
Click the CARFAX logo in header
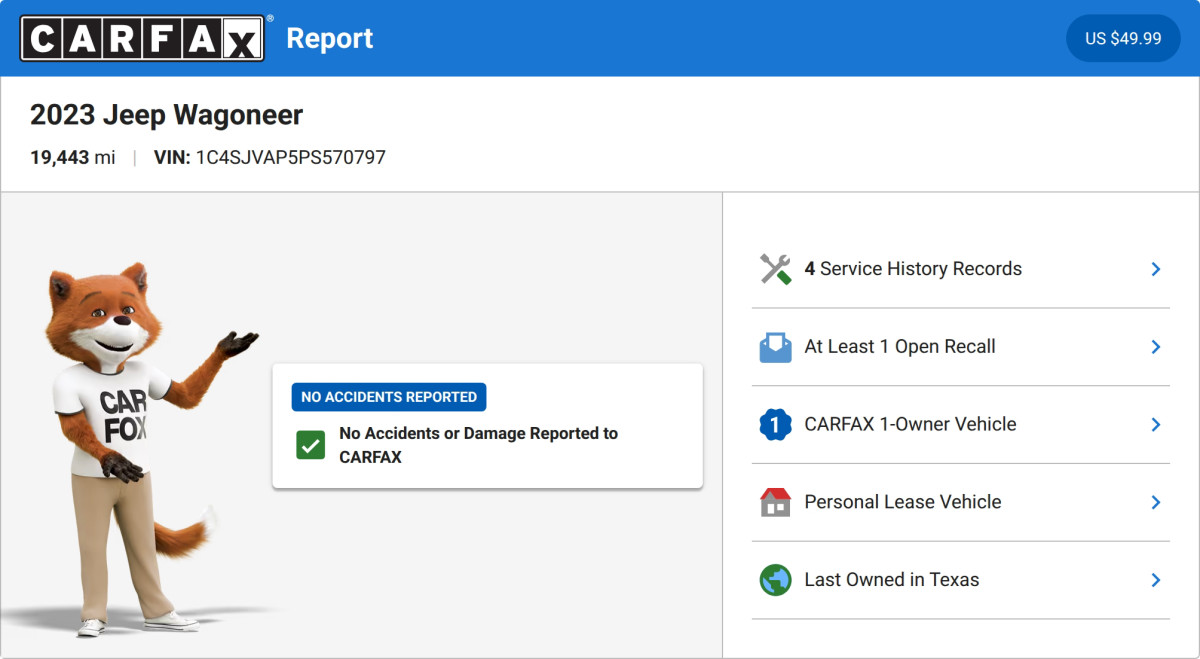click(x=143, y=38)
